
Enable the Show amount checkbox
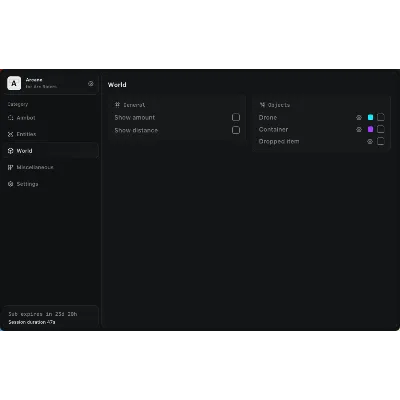236,117
